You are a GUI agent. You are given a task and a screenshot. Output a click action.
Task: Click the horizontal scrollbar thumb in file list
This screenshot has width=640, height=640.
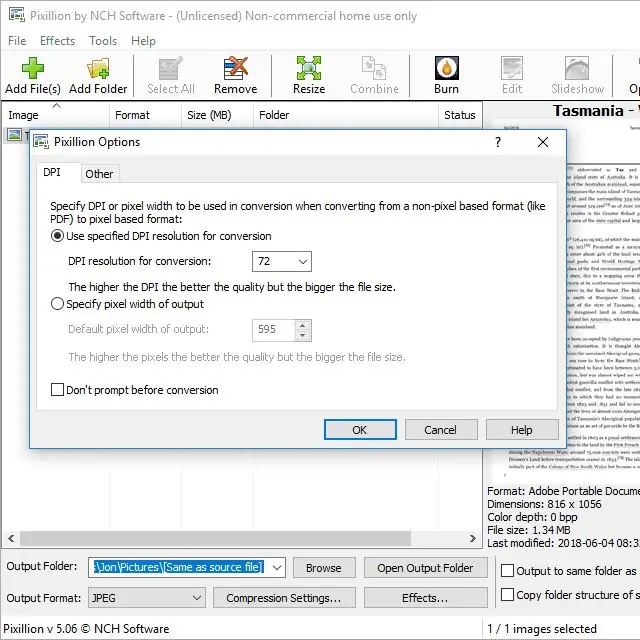pos(216,538)
